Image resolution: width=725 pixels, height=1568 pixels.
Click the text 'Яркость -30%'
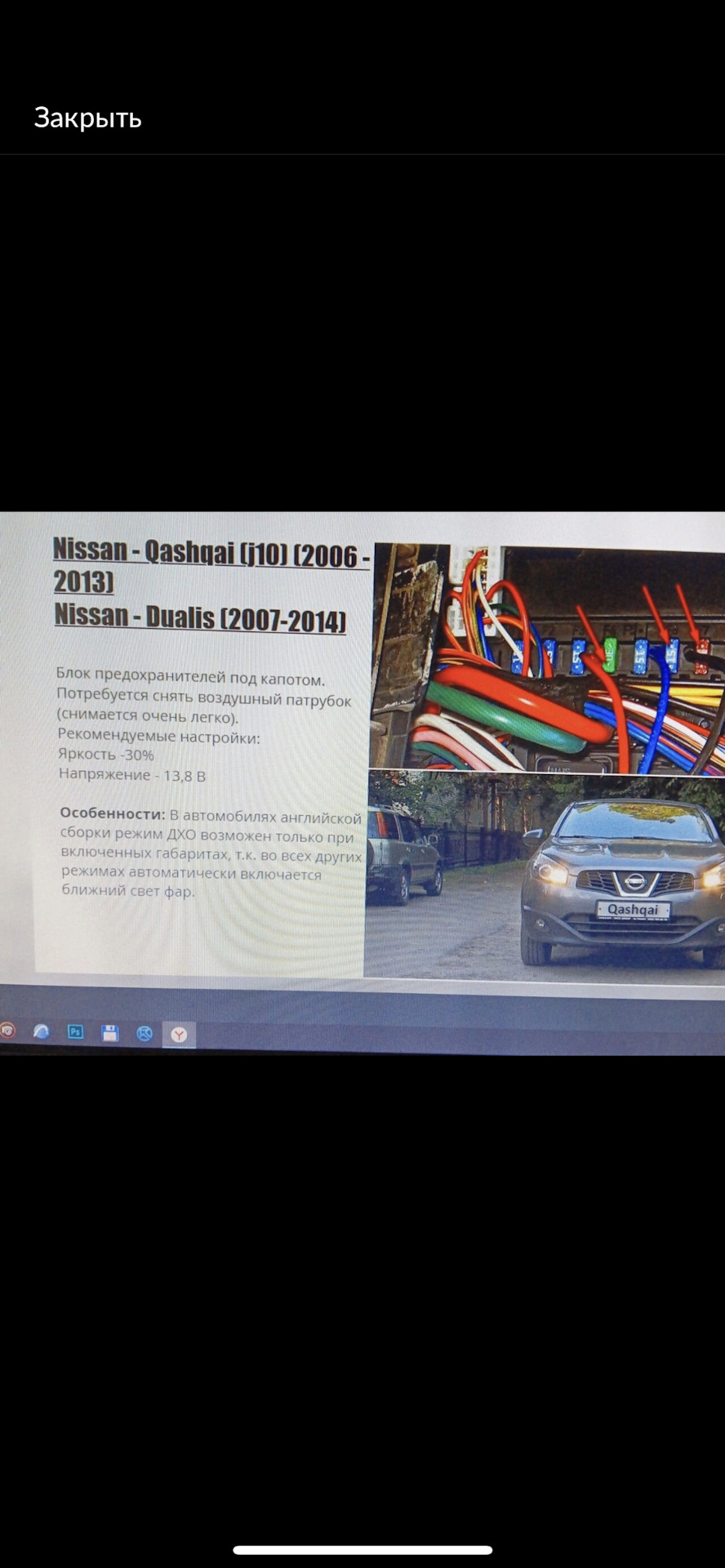[x=106, y=755]
